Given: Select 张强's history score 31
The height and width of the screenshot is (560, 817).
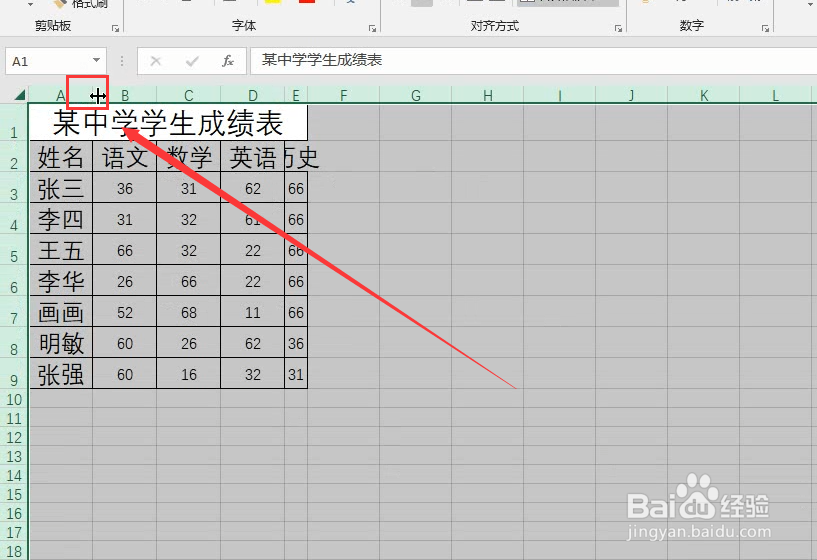Looking at the screenshot, I should point(296,374).
